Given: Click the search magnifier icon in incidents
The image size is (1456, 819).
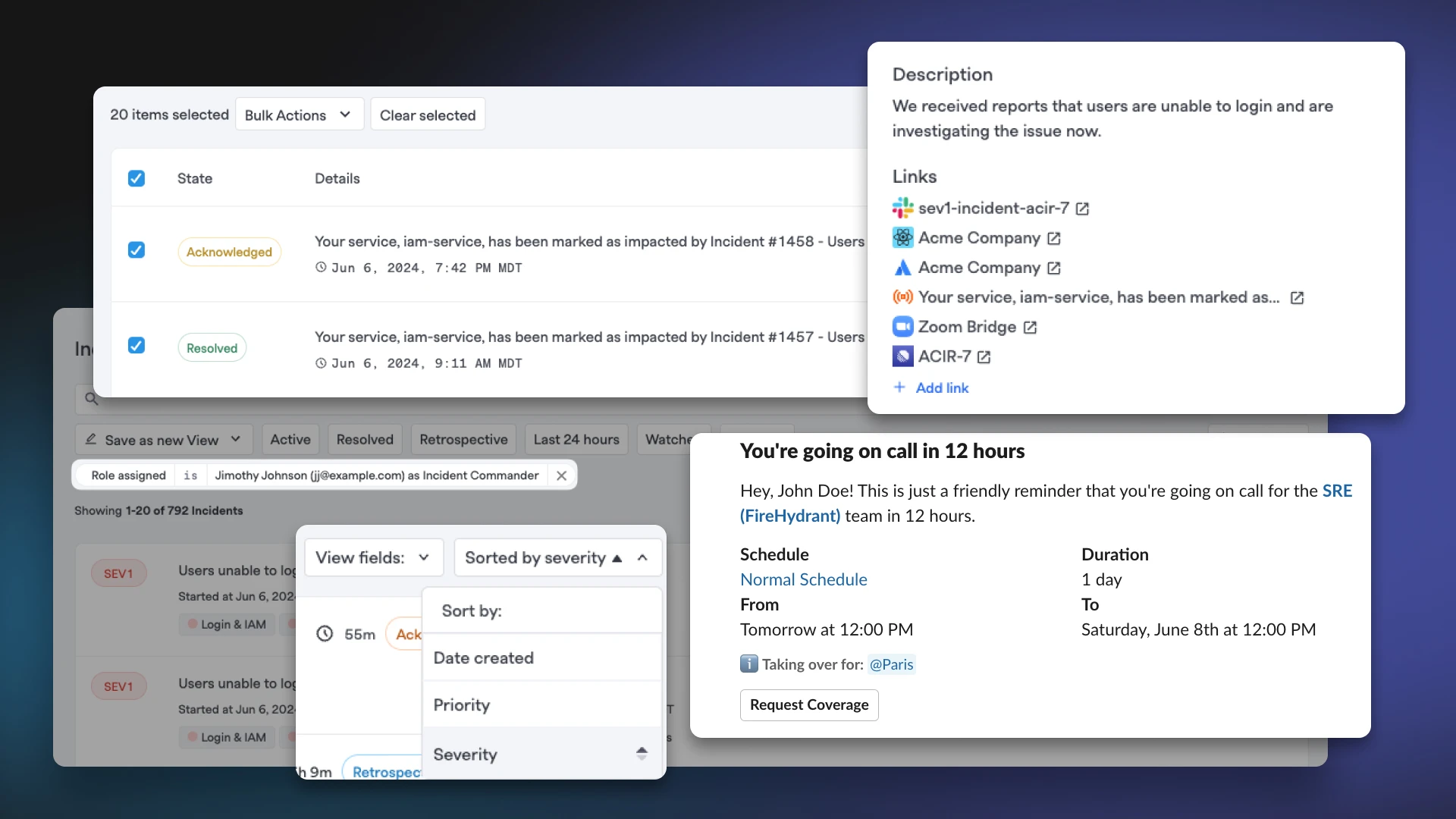Looking at the screenshot, I should (x=92, y=399).
